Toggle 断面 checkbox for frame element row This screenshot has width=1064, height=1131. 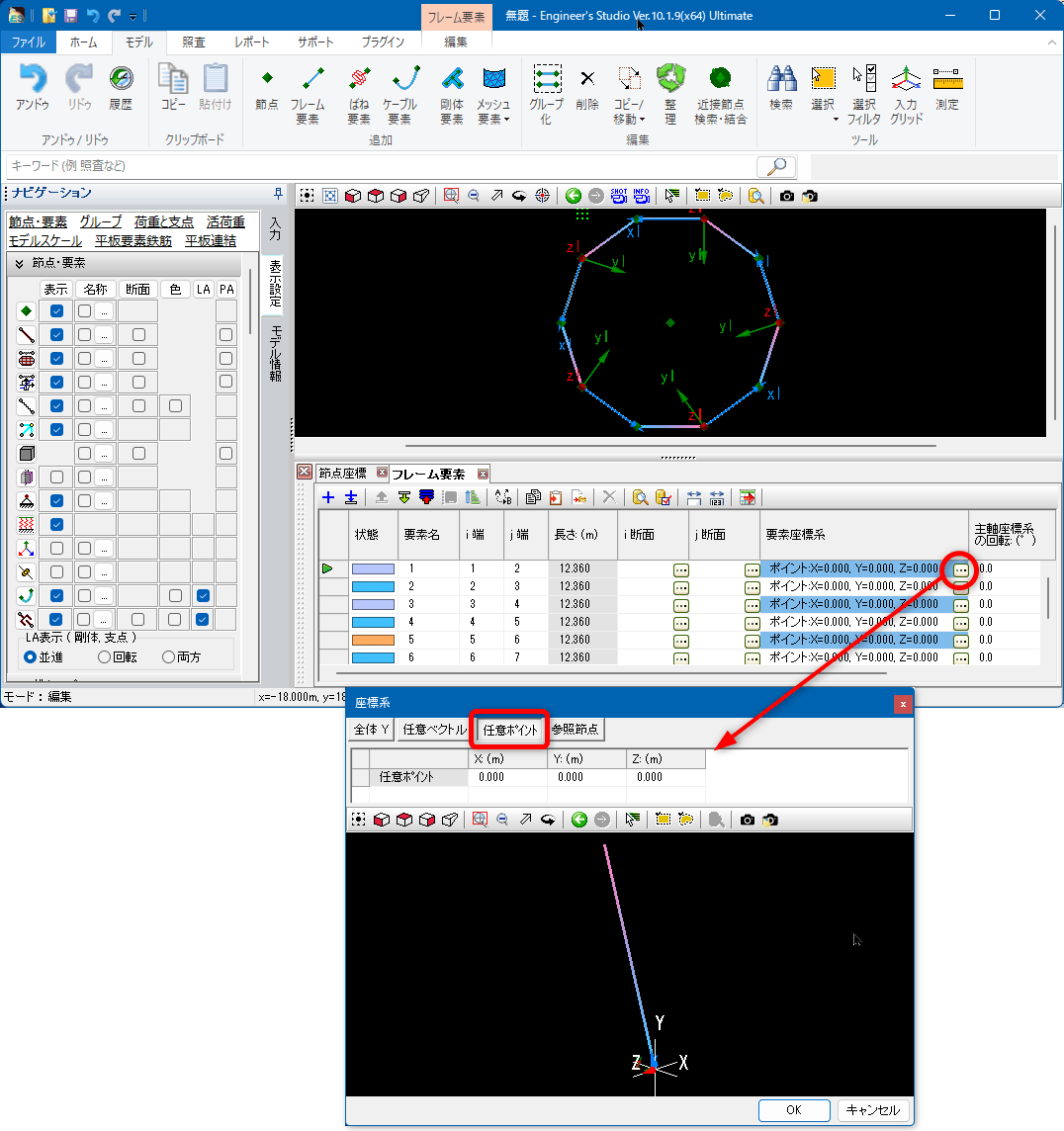pos(138,335)
